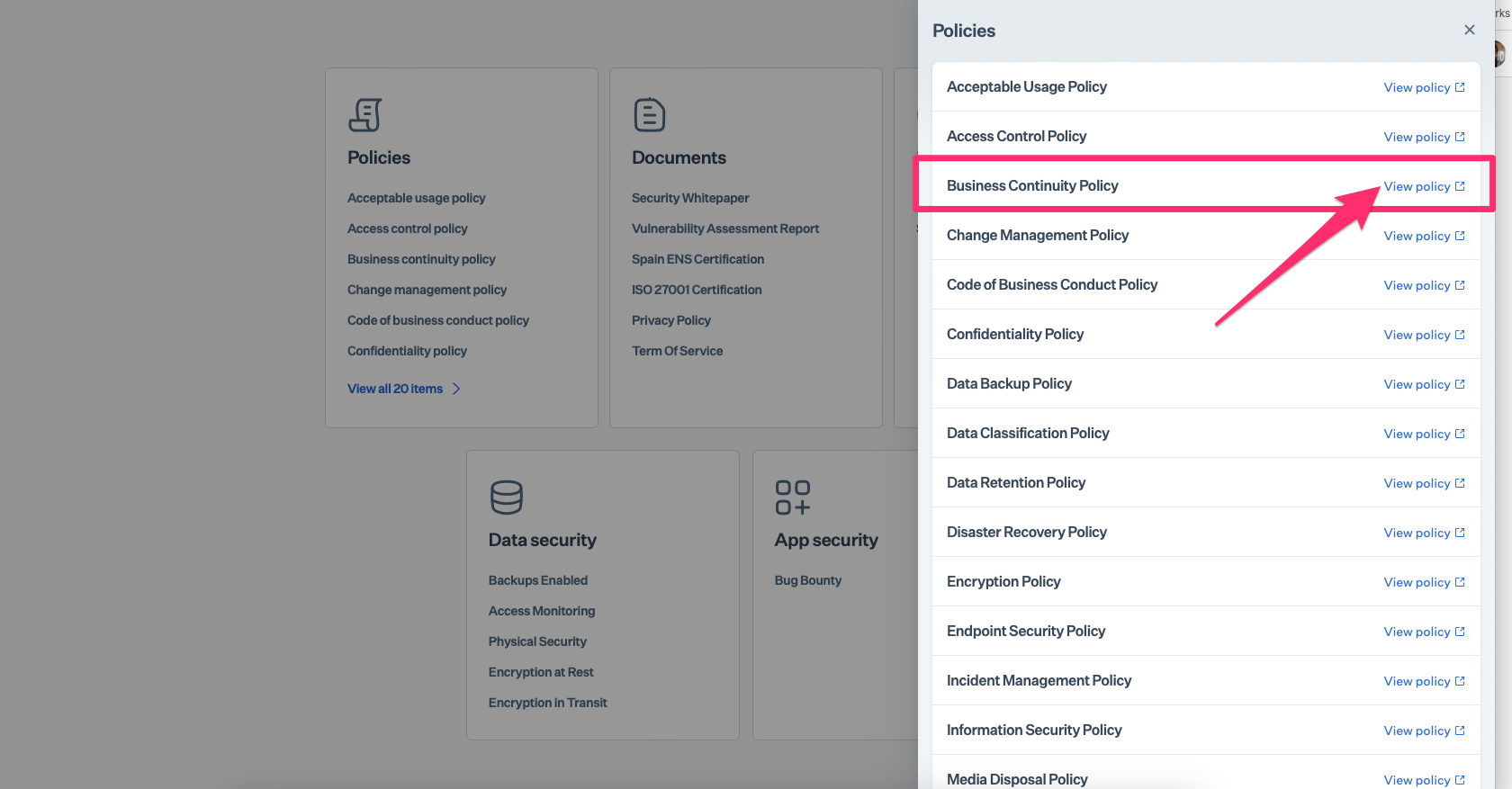The height and width of the screenshot is (789, 1512).
Task: Open ISO 27001 Certification document
Action: coord(697,290)
